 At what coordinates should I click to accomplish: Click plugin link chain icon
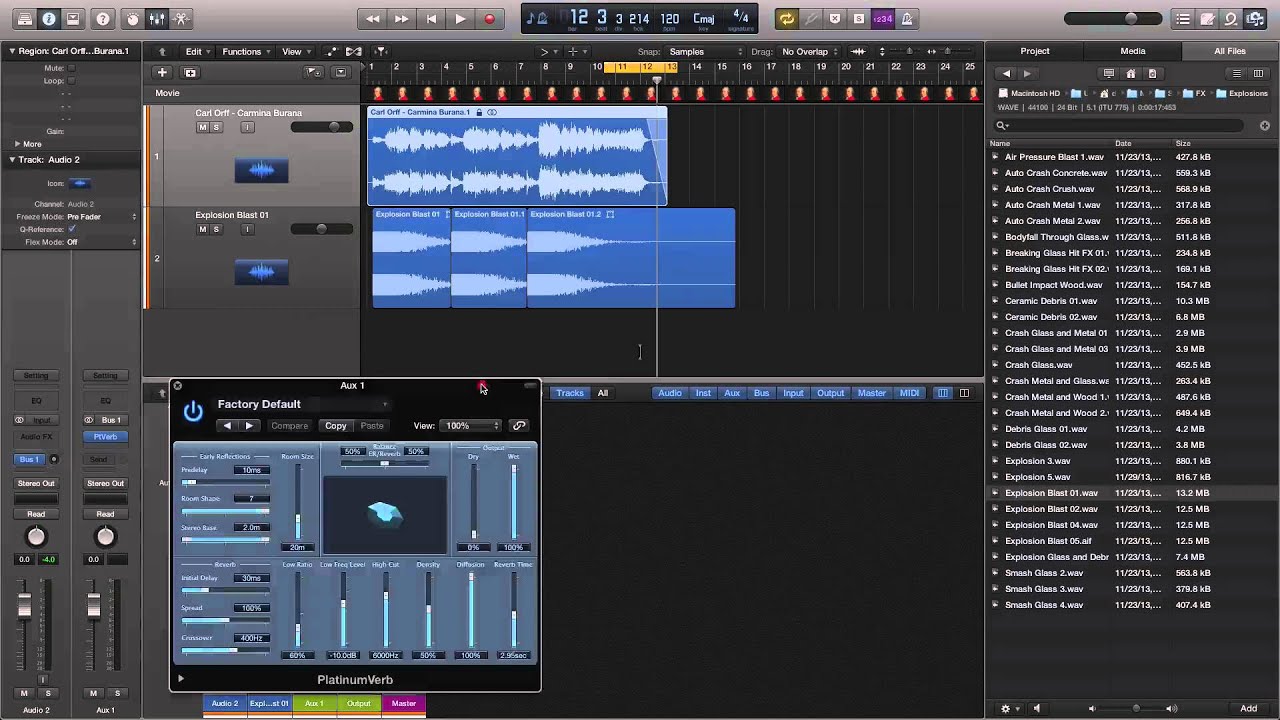pos(518,426)
